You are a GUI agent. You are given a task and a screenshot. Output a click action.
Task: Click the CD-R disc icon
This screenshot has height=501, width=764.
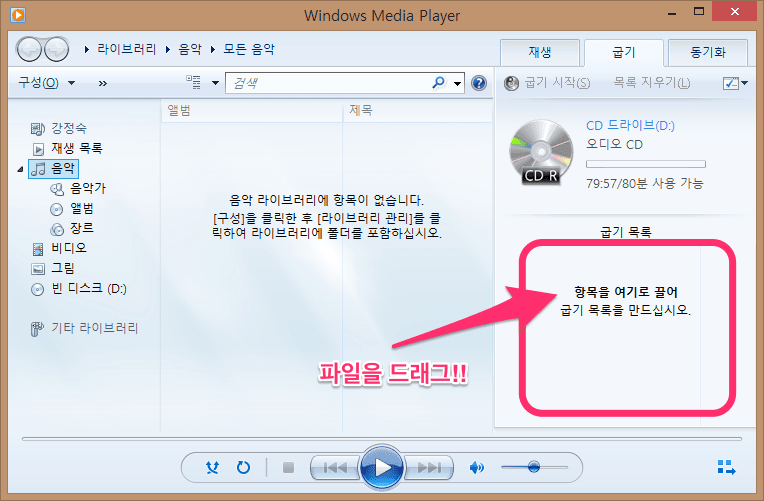pyautogui.click(x=541, y=152)
